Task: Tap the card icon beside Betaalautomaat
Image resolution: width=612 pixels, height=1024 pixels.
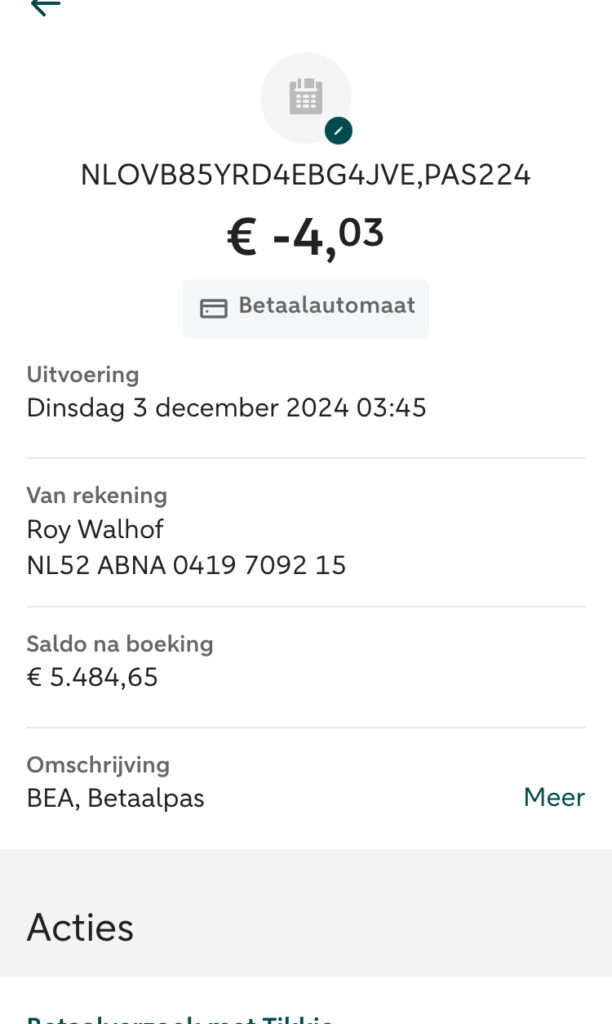Action: pos(214,308)
